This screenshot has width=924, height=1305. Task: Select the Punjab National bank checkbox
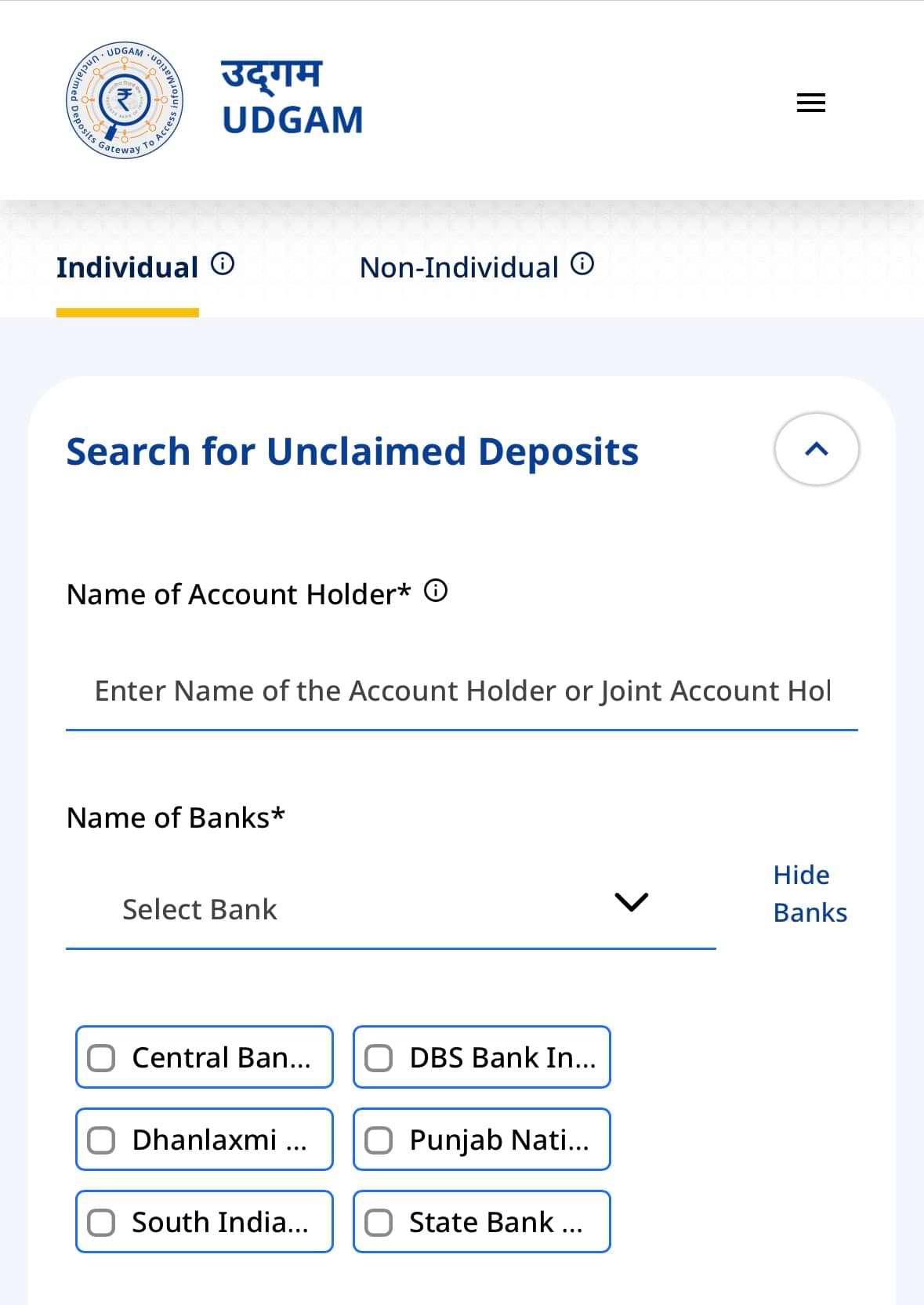[x=379, y=1140]
